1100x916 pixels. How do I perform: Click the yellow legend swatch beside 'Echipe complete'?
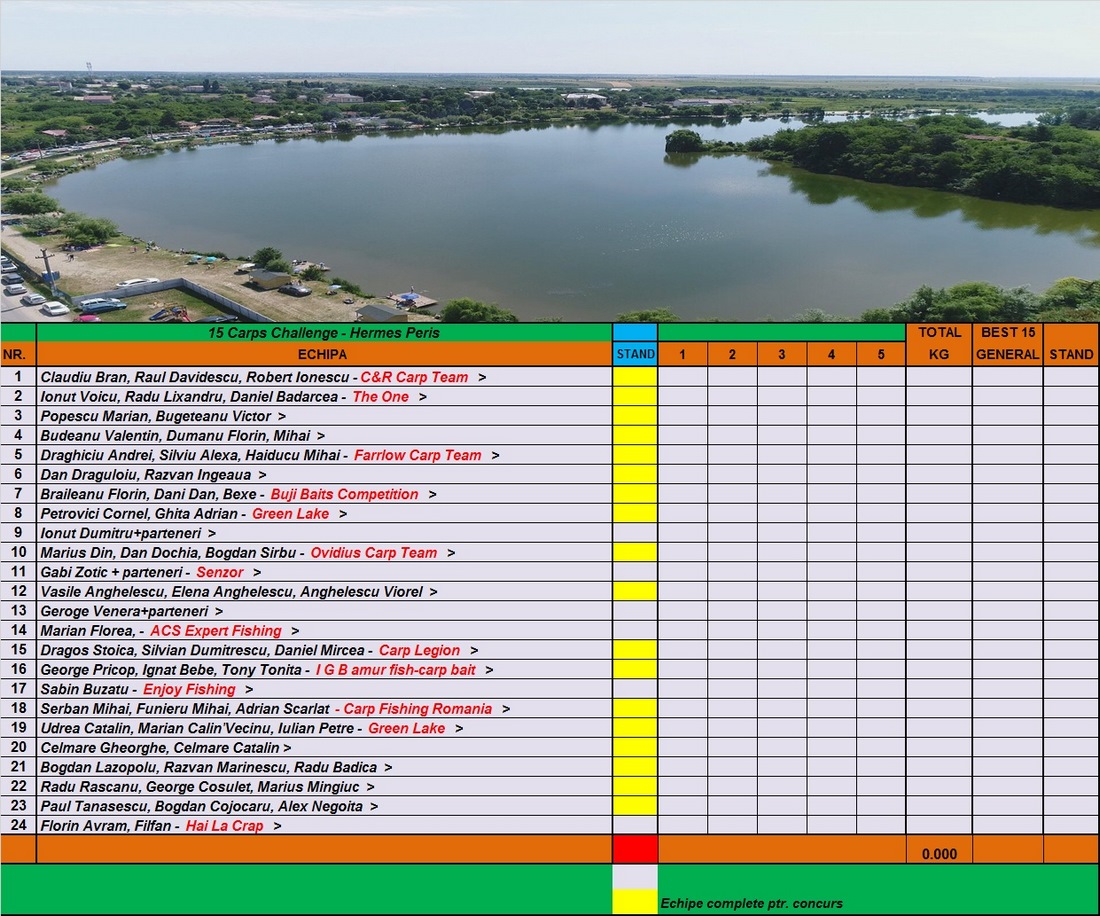[636, 902]
